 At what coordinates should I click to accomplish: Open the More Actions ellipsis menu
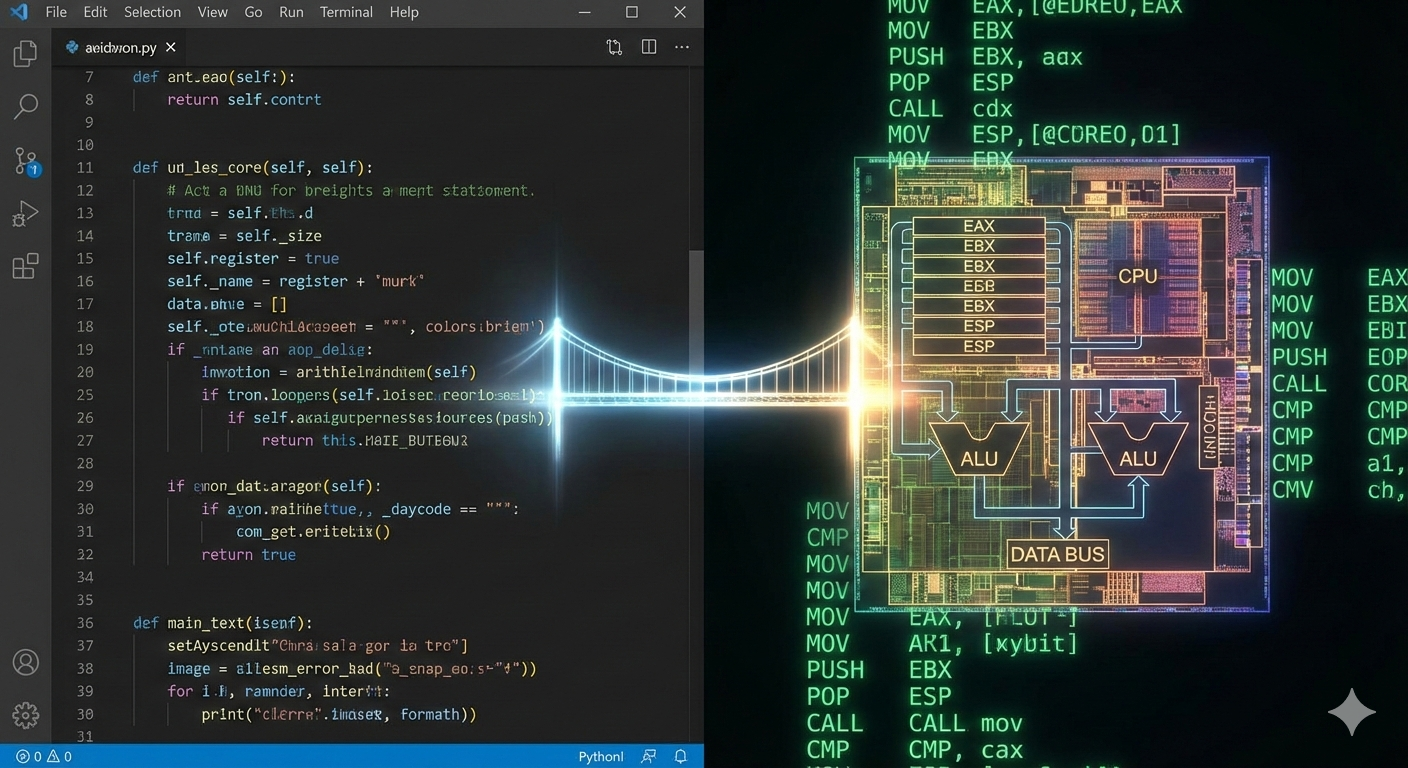click(x=682, y=46)
